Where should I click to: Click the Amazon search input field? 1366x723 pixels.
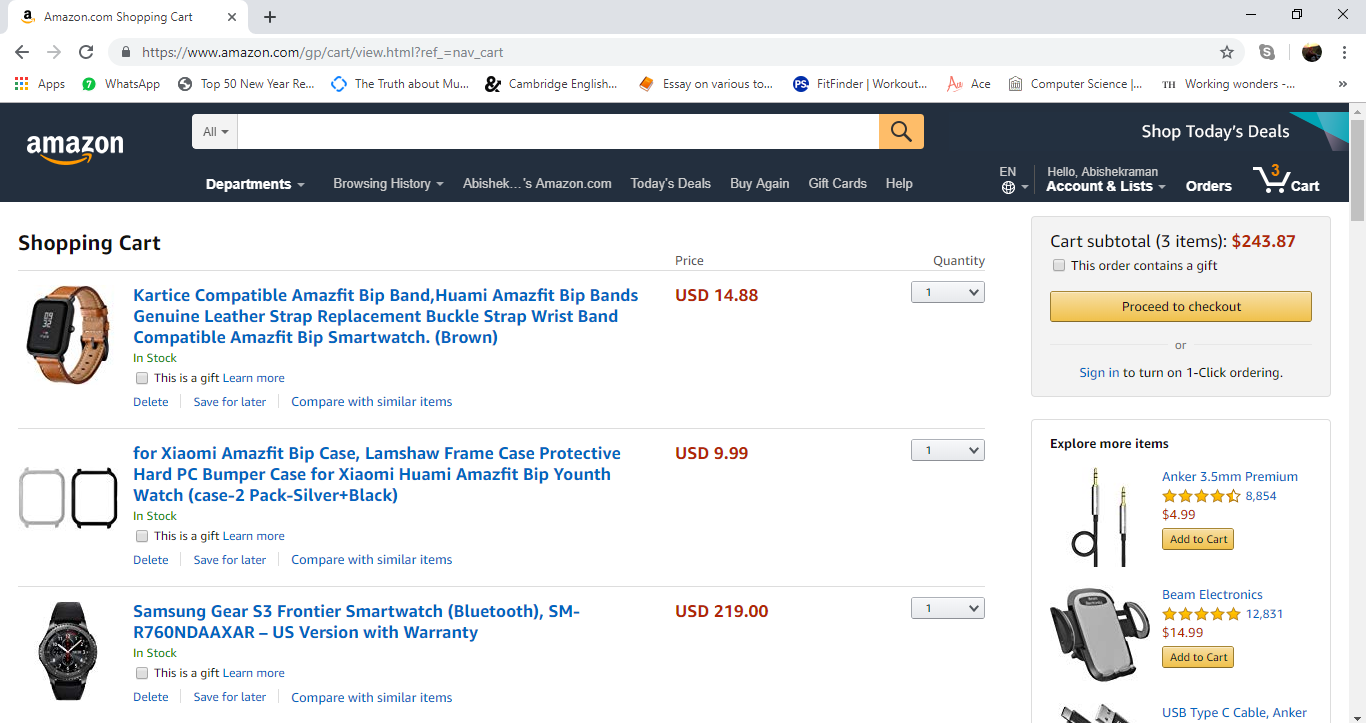pos(558,131)
